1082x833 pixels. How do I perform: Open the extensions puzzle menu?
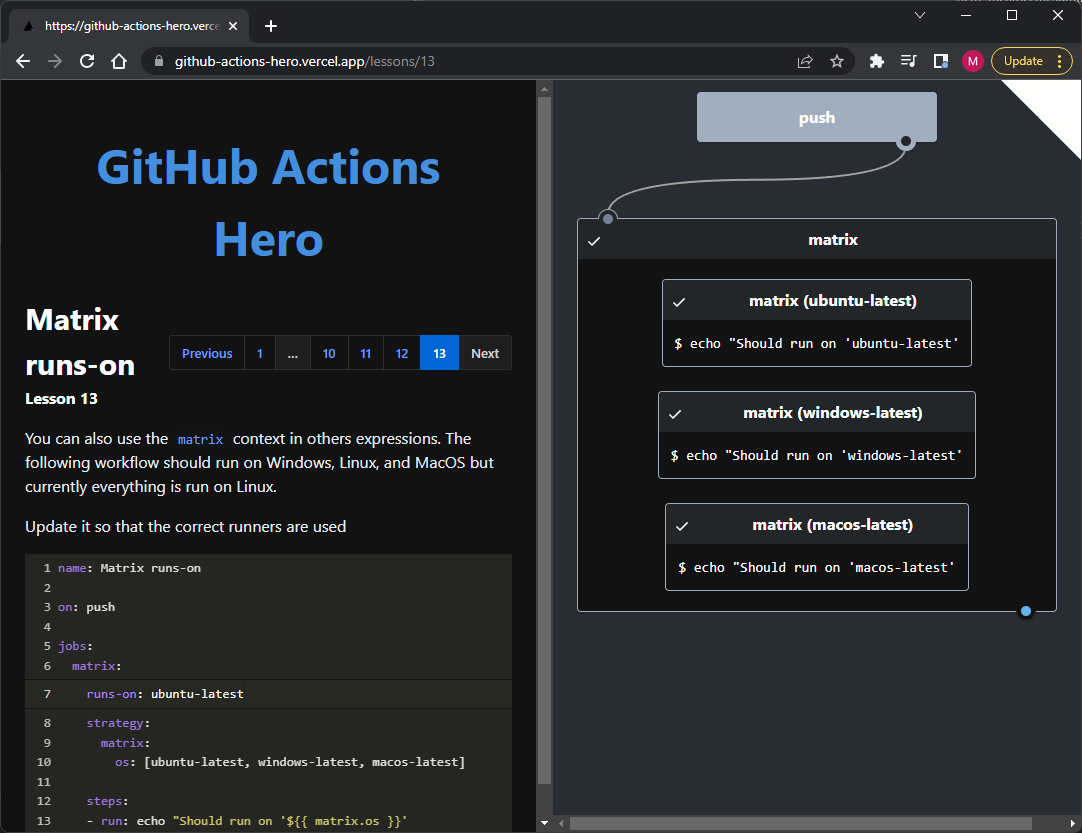click(x=876, y=61)
